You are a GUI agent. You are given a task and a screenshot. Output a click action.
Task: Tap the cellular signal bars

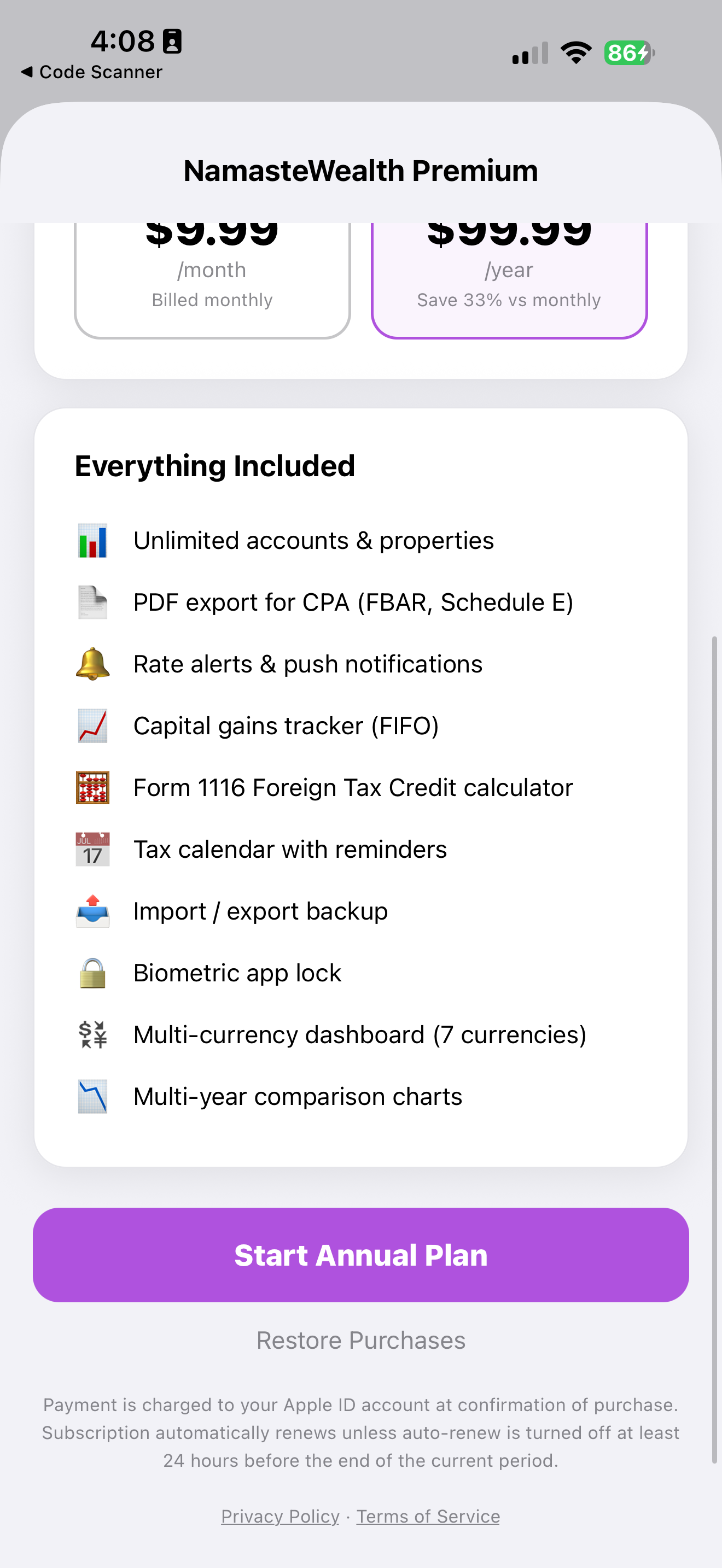click(530, 53)
